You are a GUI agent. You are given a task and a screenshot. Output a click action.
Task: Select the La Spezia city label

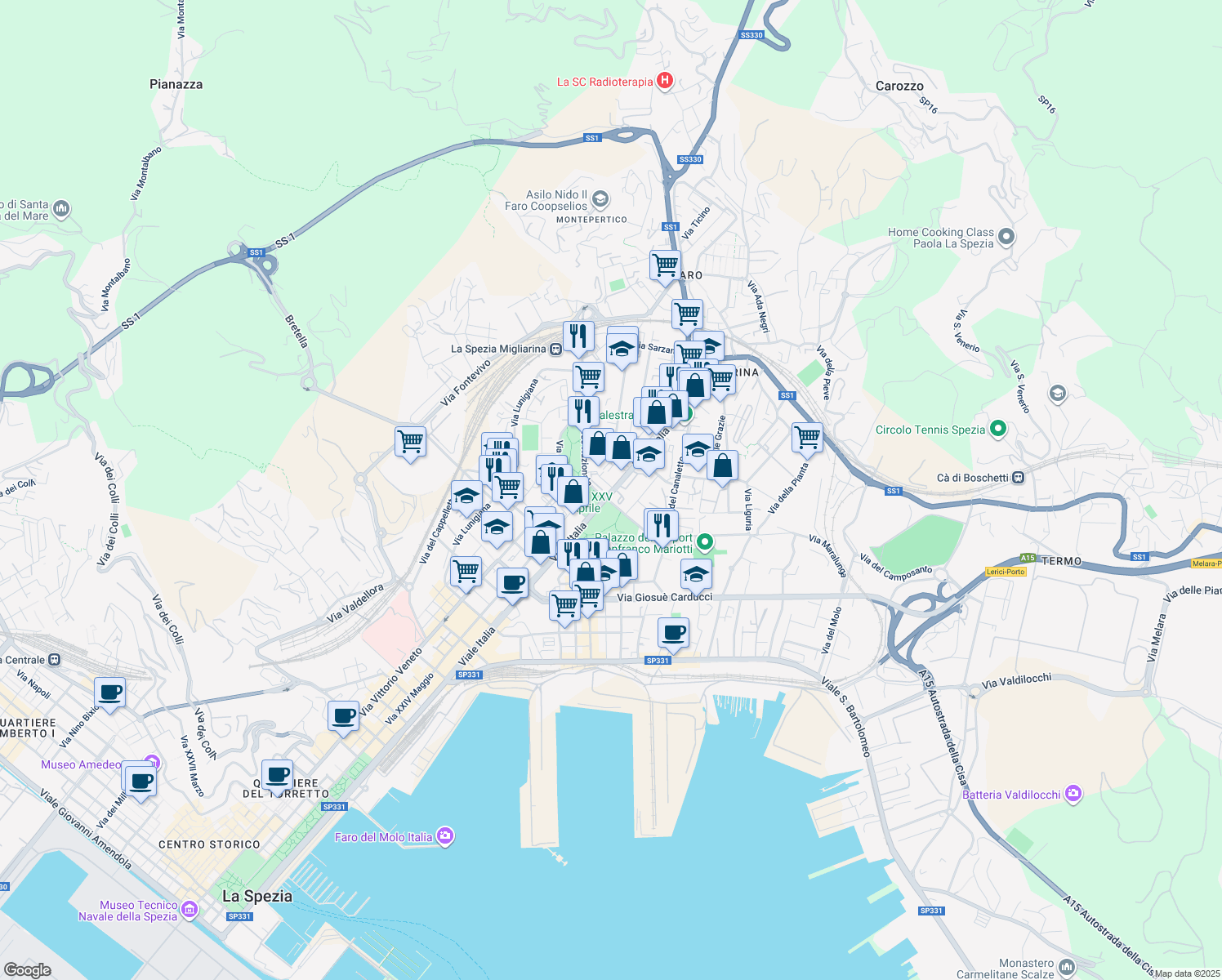[257, 896]
